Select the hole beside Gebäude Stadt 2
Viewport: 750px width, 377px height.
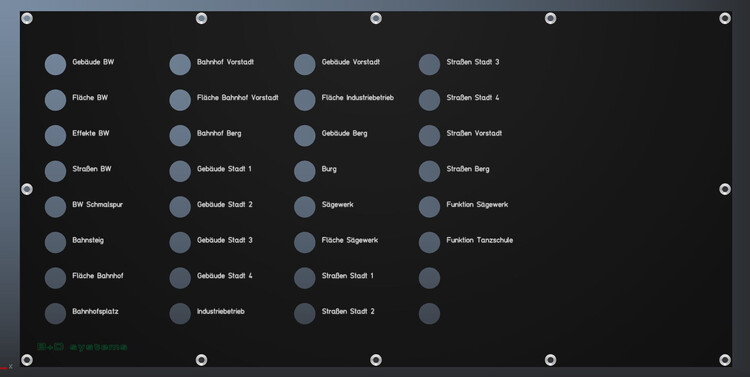[x=180, y=207]
